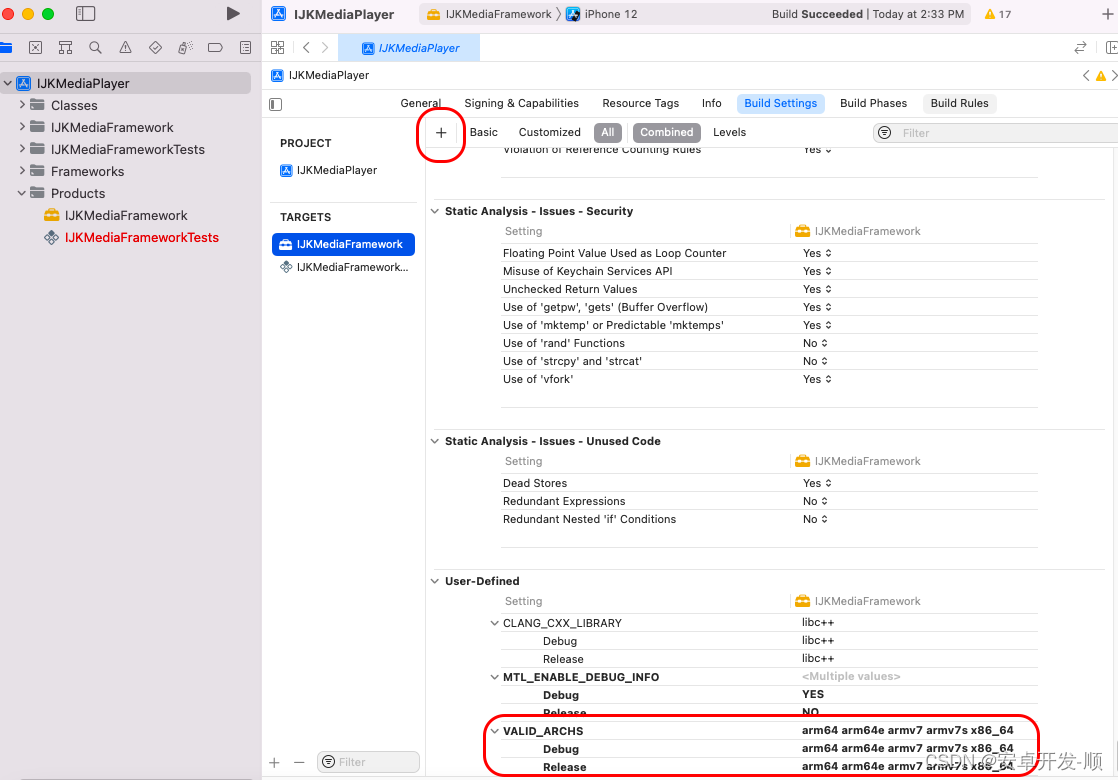Screen dimensions: 1118x780
Task: Open the Build Rules tab
Action: click(959, 103)
